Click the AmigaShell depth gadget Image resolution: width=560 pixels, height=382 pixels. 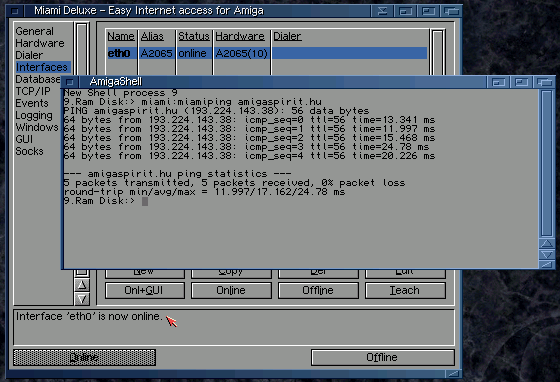[x=544, y=82]
